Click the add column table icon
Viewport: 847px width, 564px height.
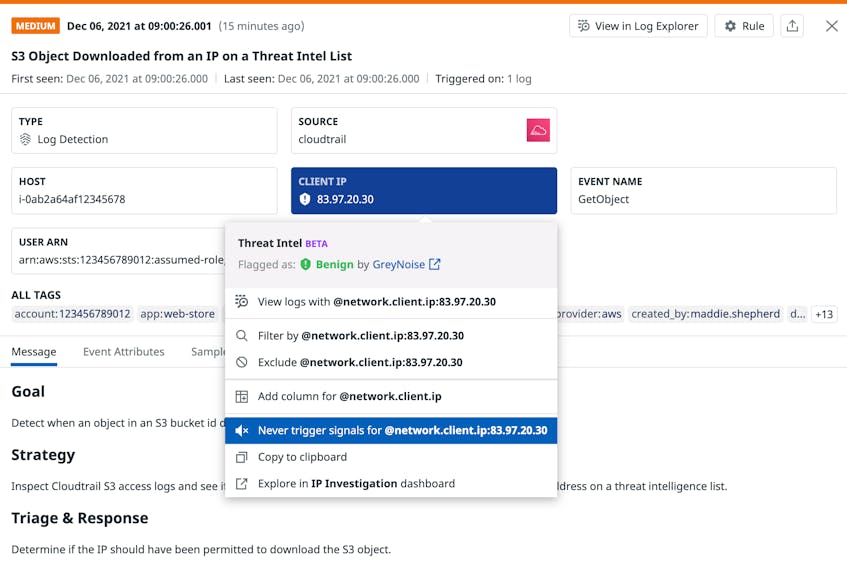[241, 397]
